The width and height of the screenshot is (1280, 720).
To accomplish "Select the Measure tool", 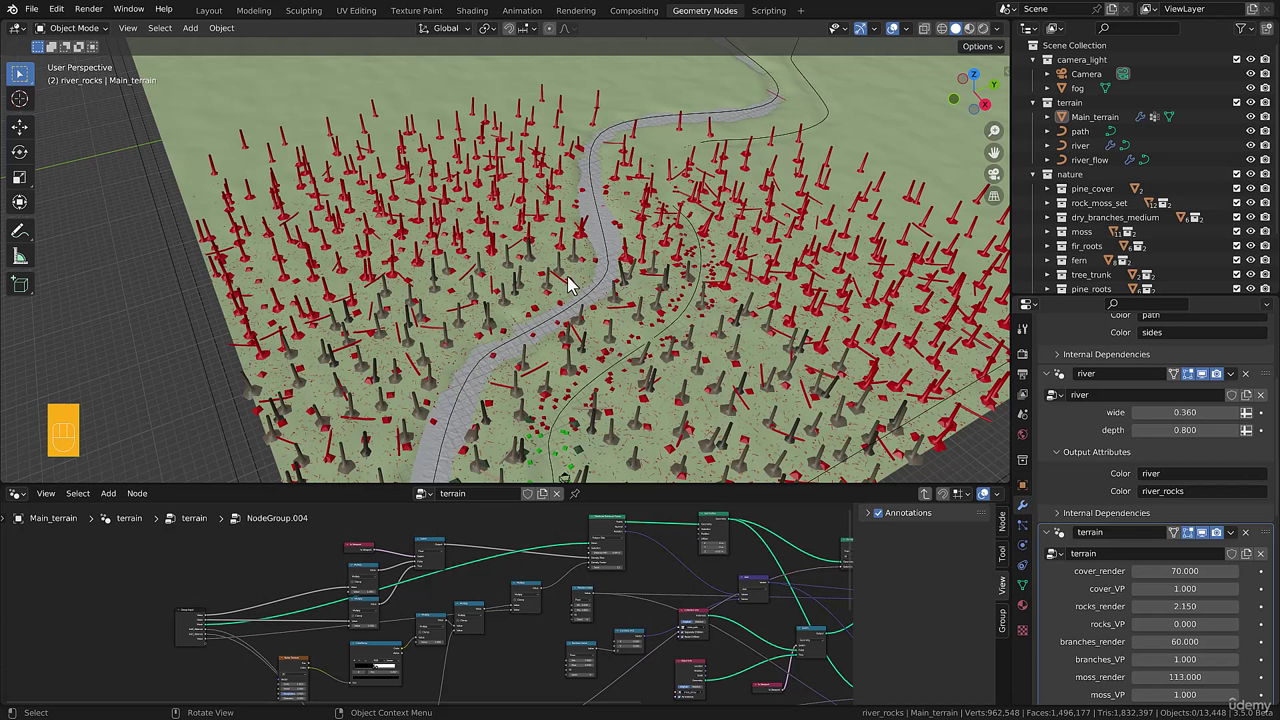I will coord(19,257).
